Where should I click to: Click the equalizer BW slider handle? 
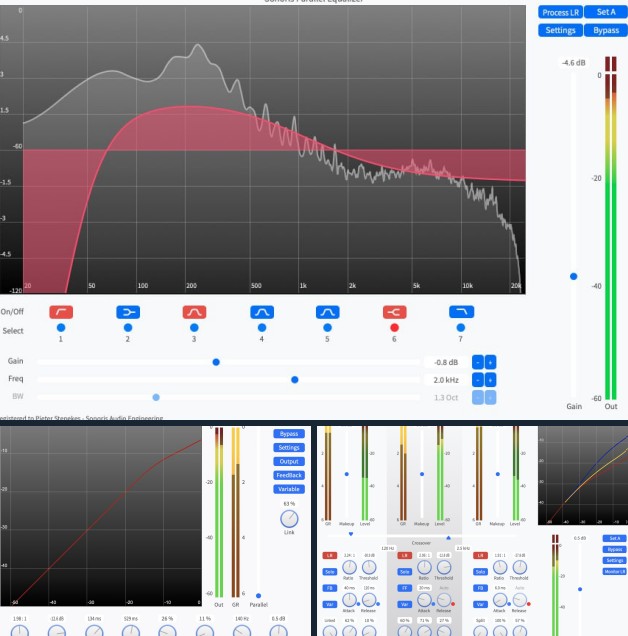point(156,397)
